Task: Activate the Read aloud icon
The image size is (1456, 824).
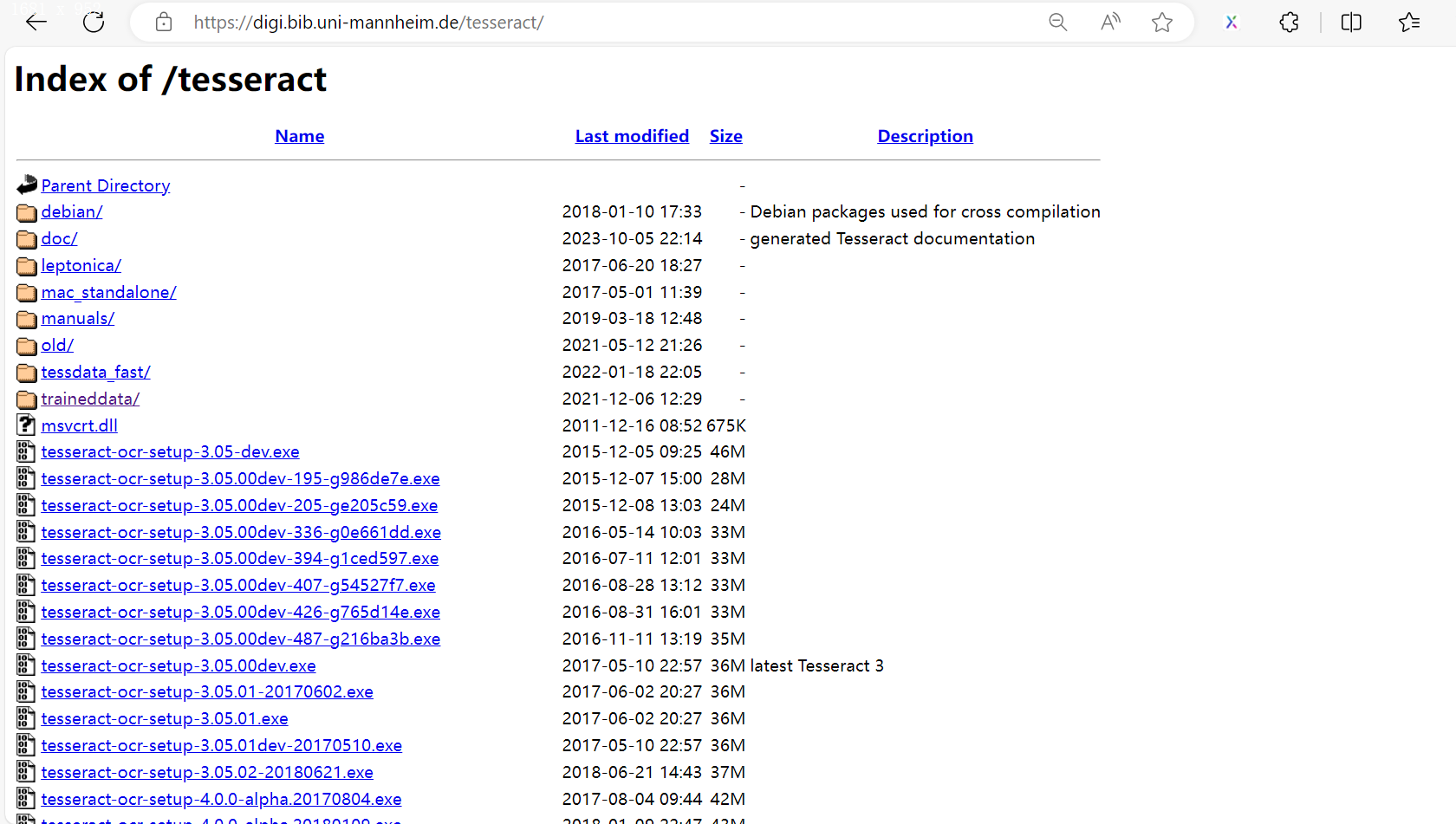Action: pyautogui.click(x=1110, y=23)
